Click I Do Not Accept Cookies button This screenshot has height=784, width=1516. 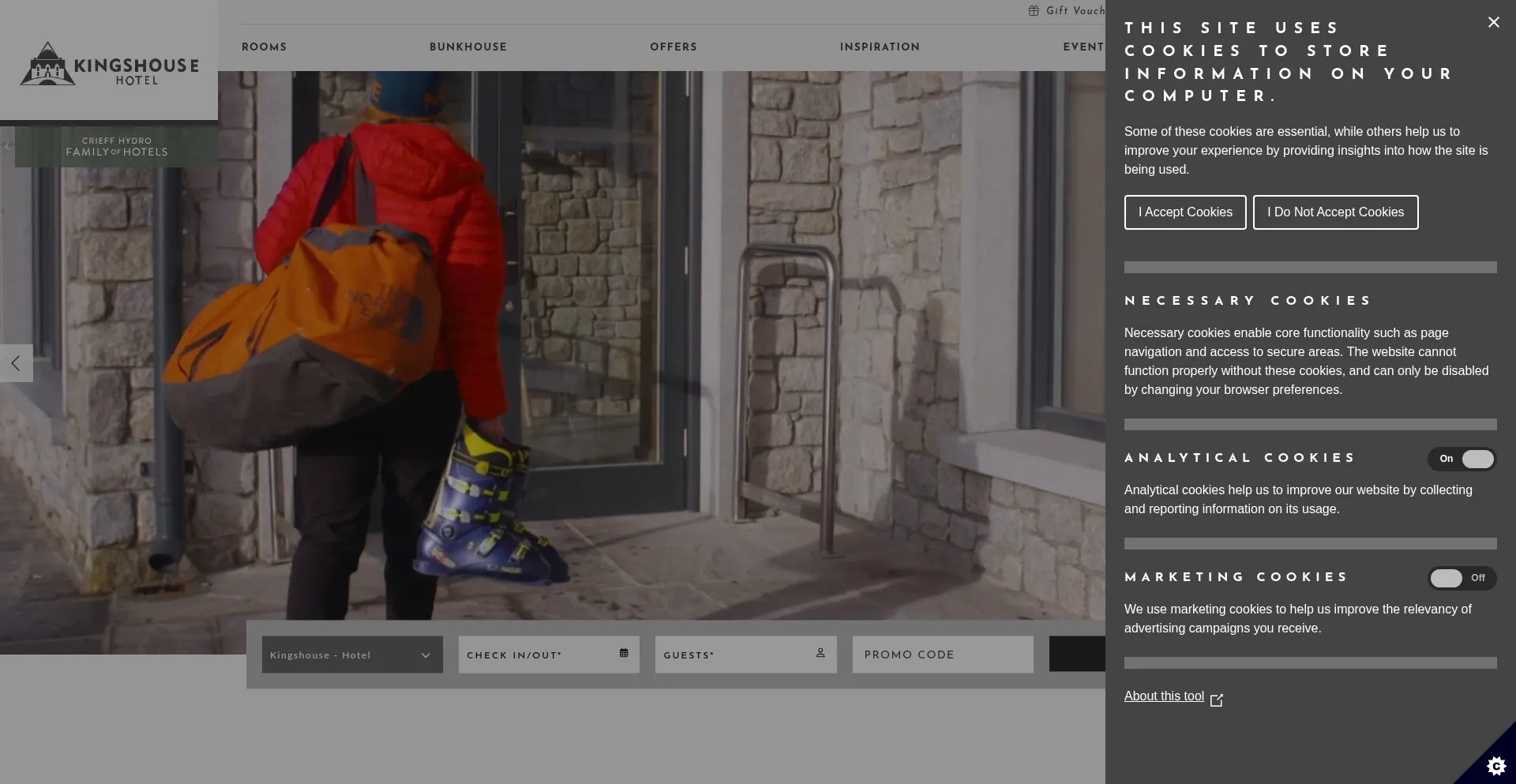click(1335, 212)
